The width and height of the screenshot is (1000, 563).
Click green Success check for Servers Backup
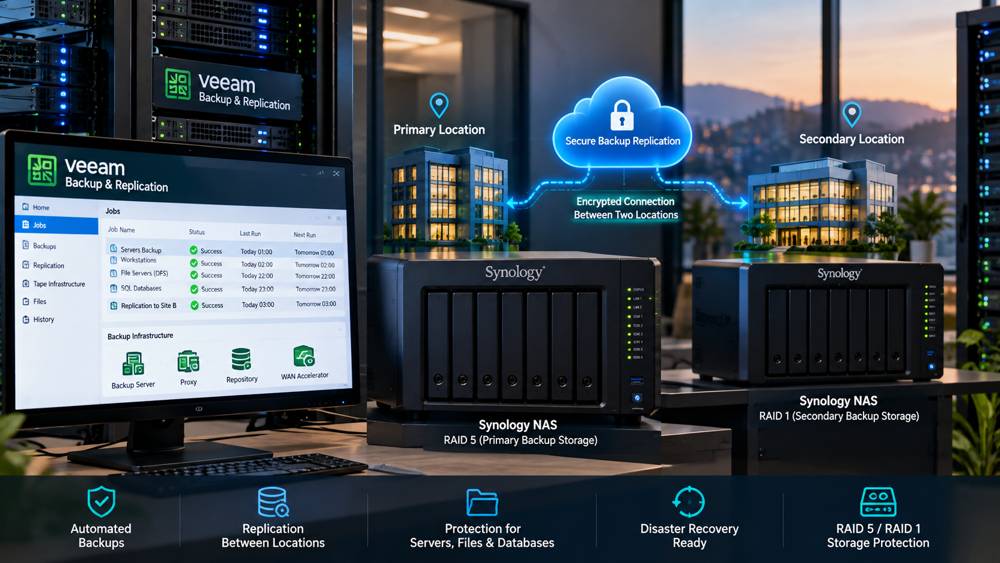point(193,251)
